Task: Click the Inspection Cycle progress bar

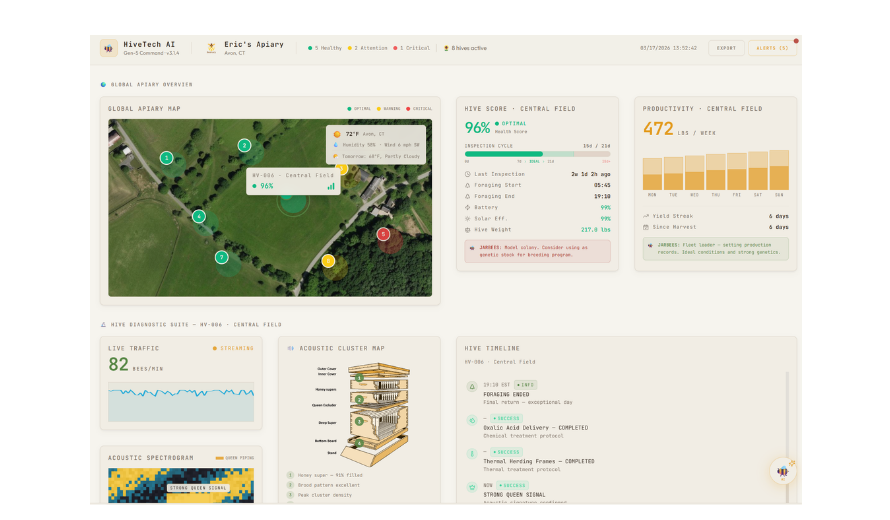Action: [x=538, y=154]
